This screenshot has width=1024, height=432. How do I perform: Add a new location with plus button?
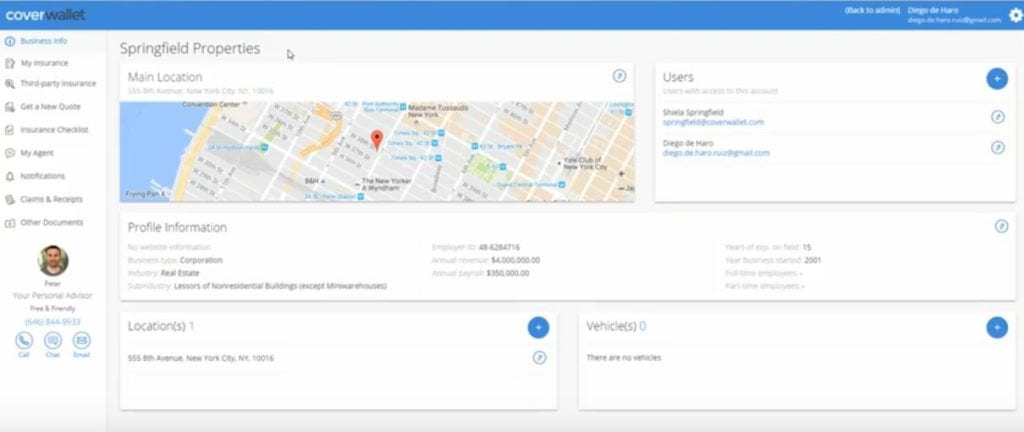[538, 327]
